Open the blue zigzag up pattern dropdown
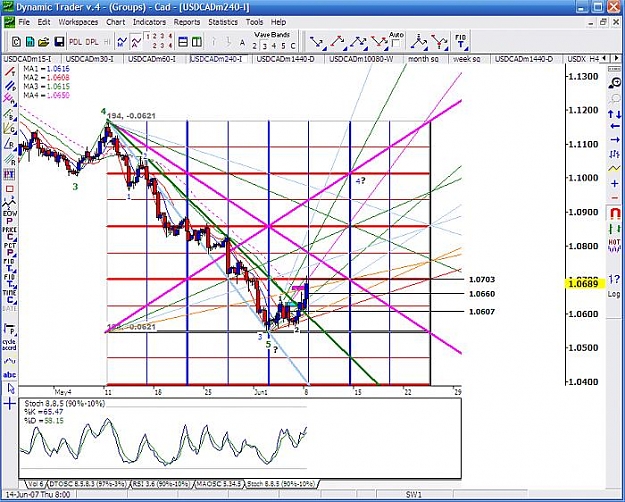Image resolution: width=625 pixels, height=502 pixels. [x=359, y=42]
